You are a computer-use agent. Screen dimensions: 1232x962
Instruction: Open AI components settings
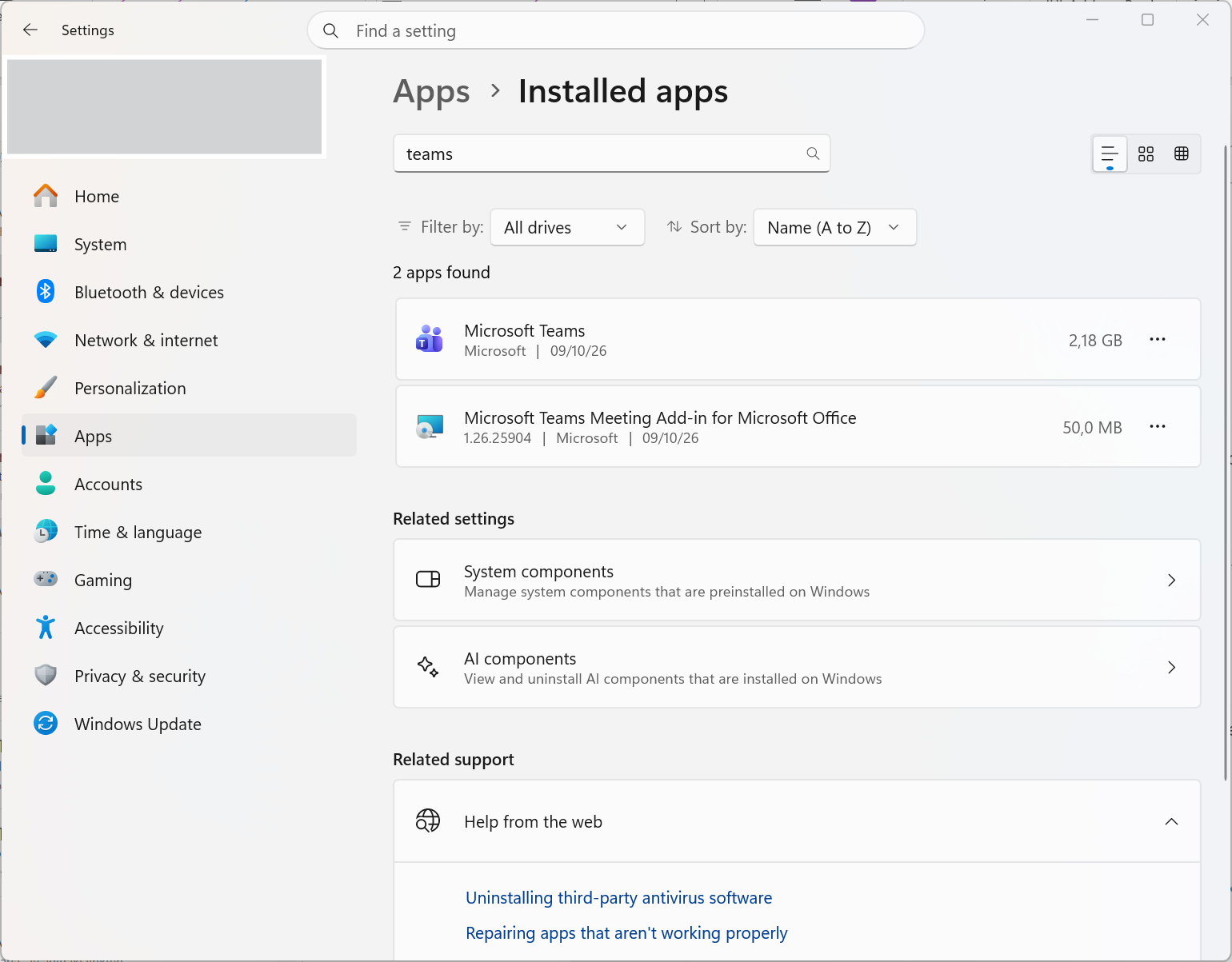point(797,668)
